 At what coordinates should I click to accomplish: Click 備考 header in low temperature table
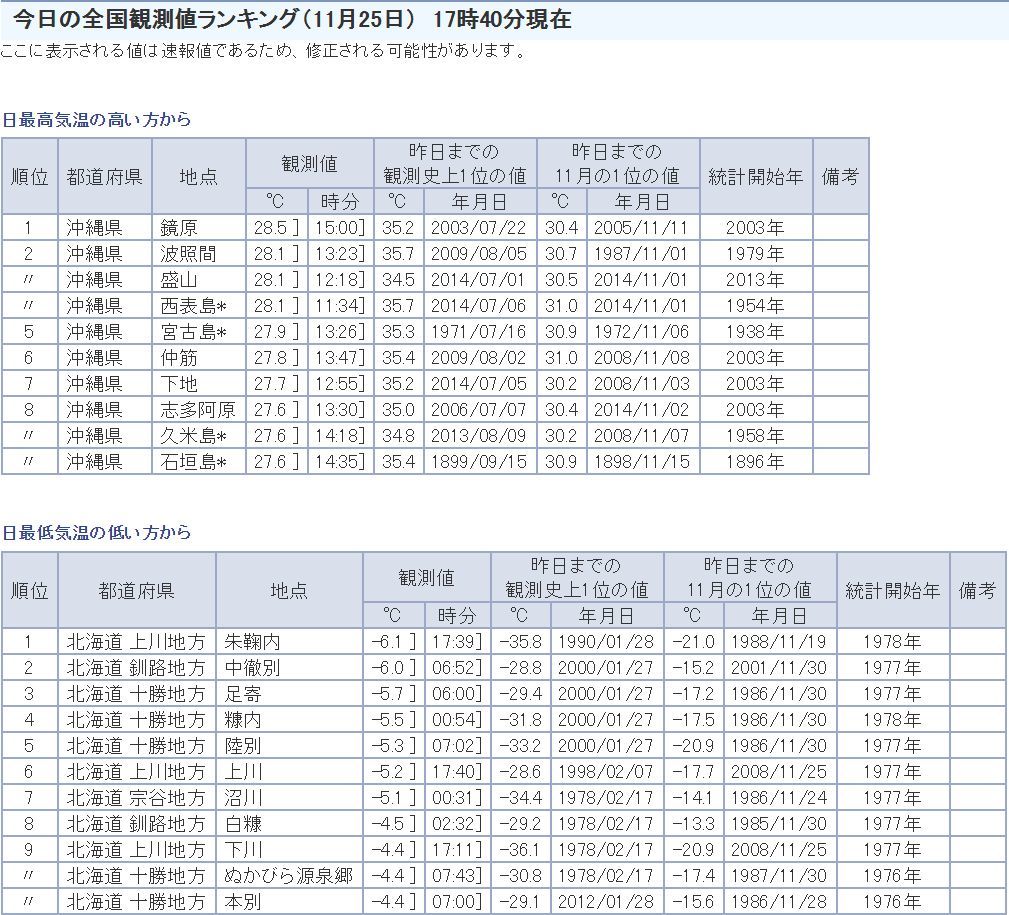point(977,590)
